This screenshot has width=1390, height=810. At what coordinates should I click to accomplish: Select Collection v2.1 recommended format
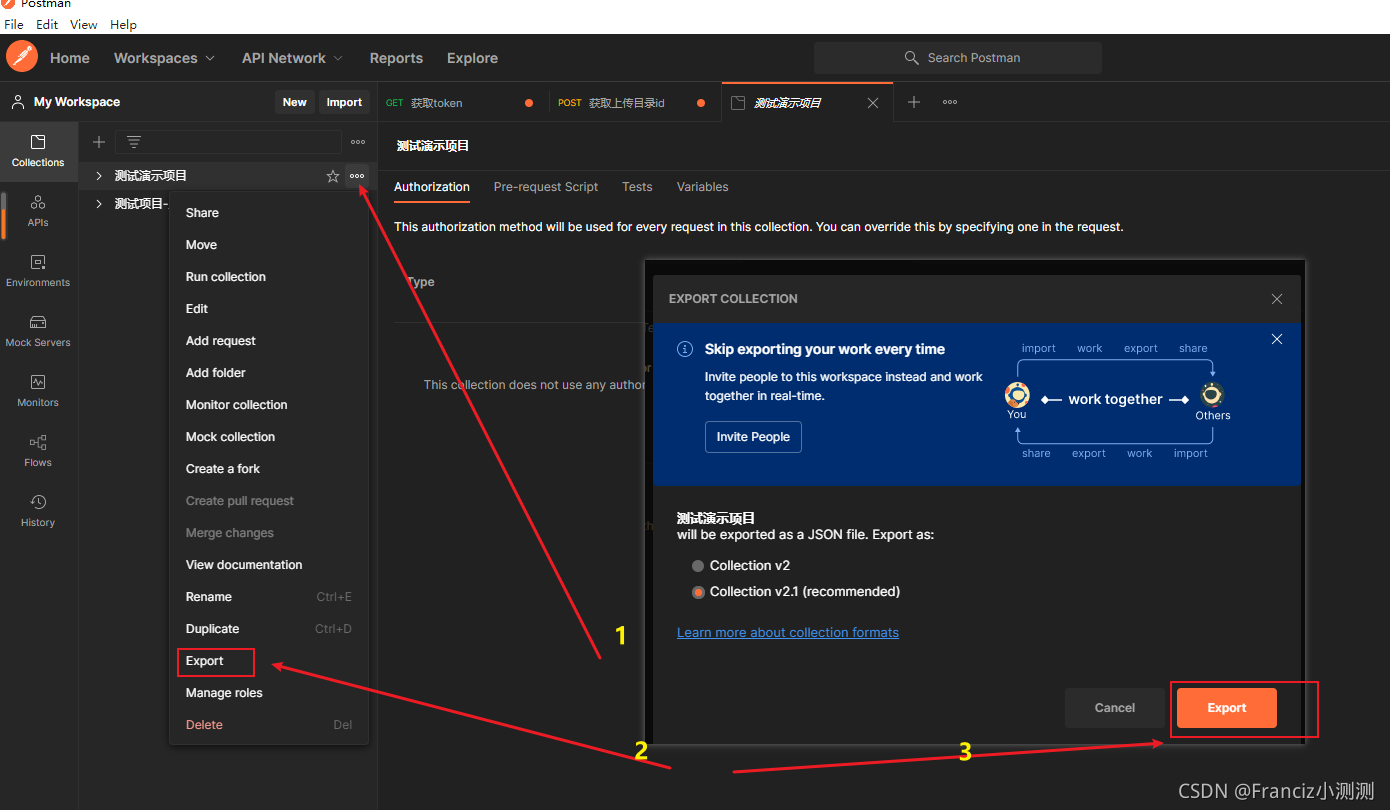[698, 592]
